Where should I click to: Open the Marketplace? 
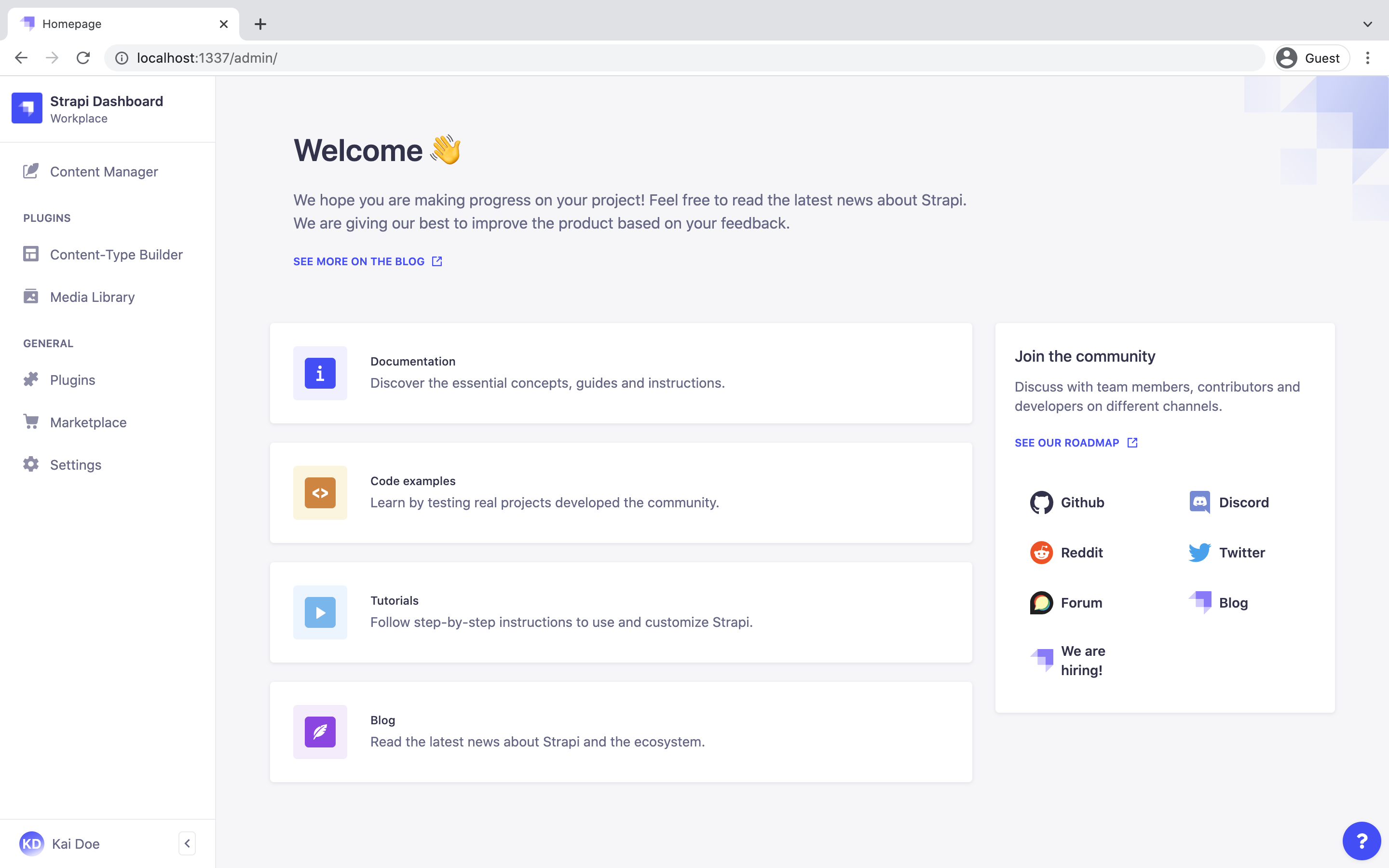click(x=88, y=422)
